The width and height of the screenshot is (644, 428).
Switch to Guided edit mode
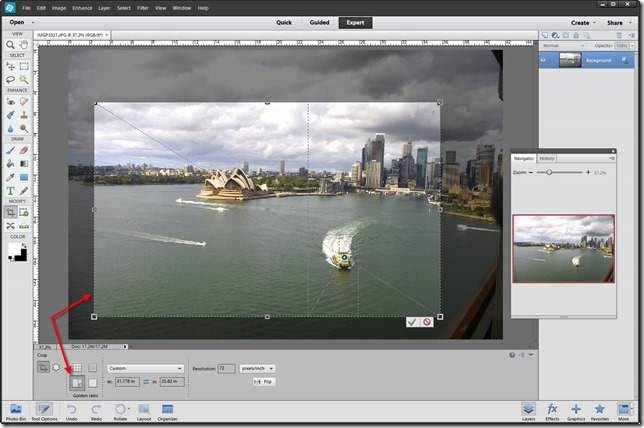(319, 23)
